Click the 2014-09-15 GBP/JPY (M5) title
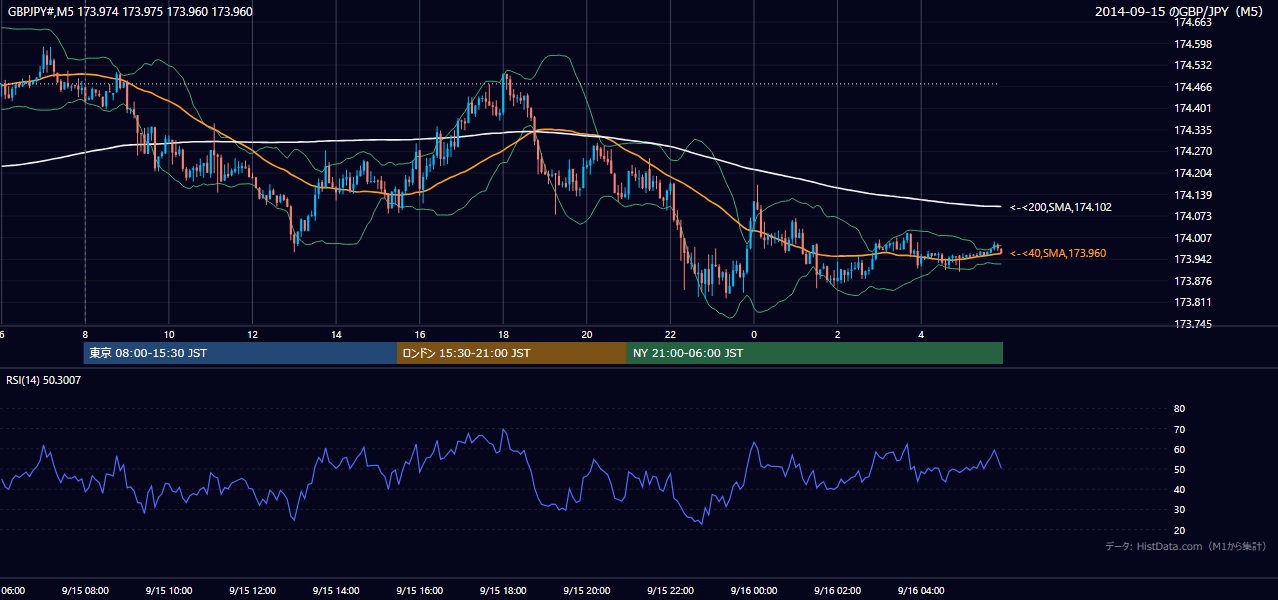This screenshot has height=600, width=1278. [1181, 12]
